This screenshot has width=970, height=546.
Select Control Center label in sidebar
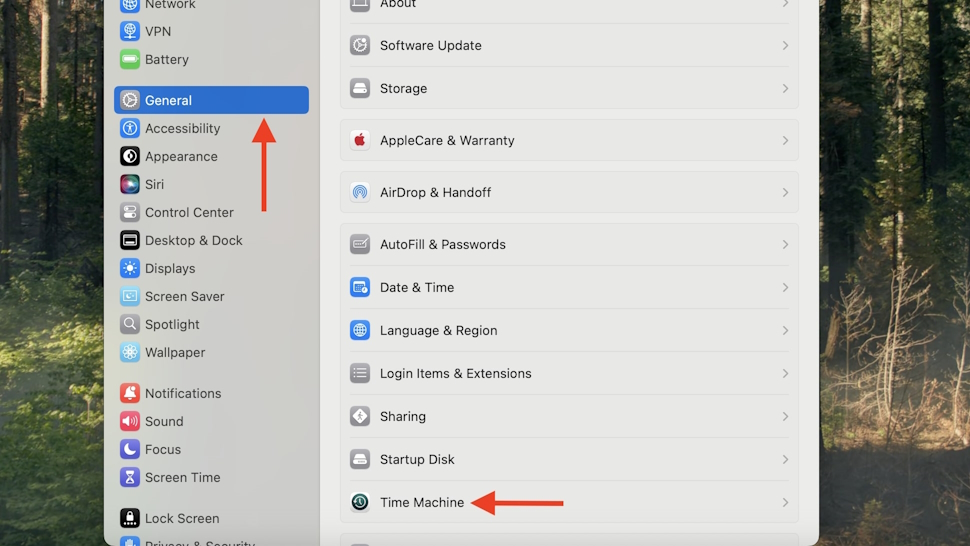click(189, 212)
